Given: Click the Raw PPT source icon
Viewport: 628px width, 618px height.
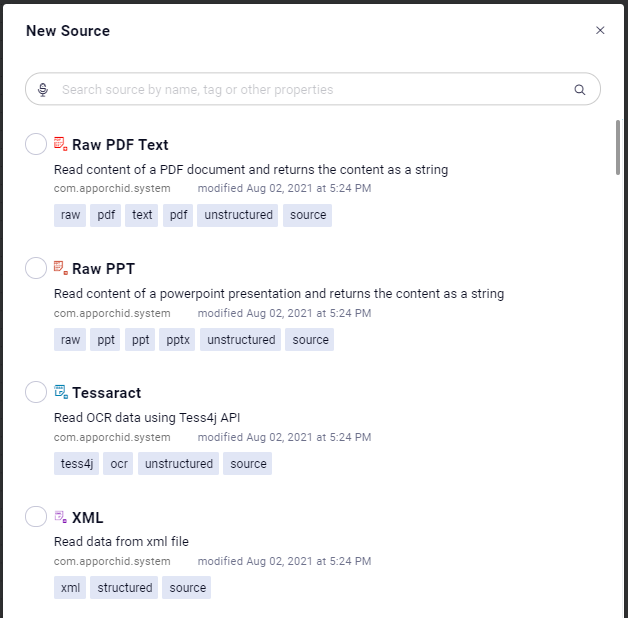Looking at the screenshot, I should pyautogui.click(x=61, y=268).
